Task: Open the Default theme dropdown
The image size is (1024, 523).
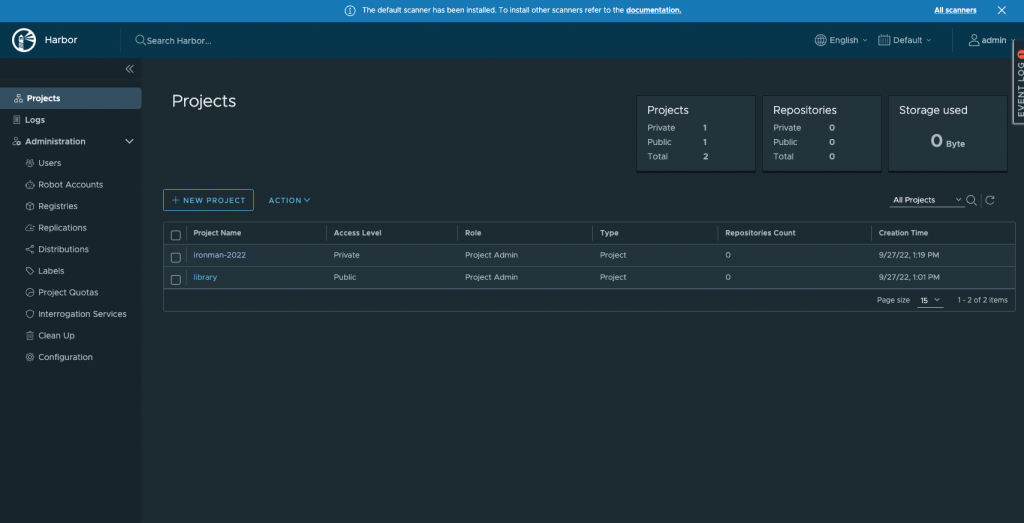Action: click(x=904, y=40)
